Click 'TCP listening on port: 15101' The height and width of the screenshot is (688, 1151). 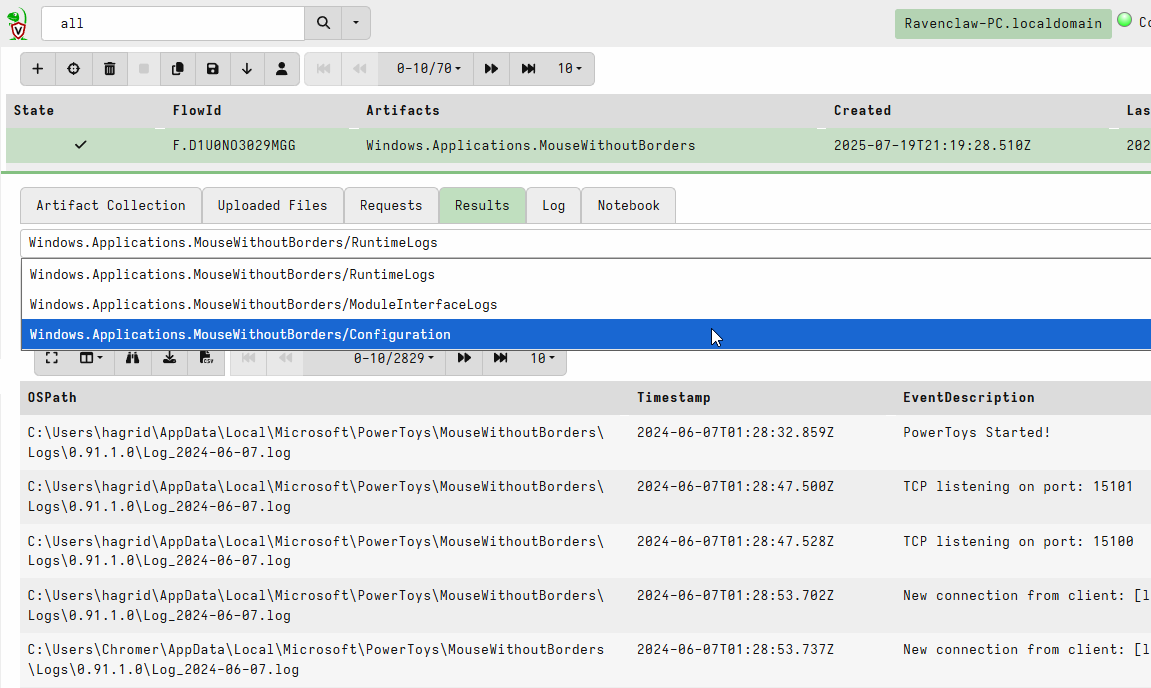1017,487
